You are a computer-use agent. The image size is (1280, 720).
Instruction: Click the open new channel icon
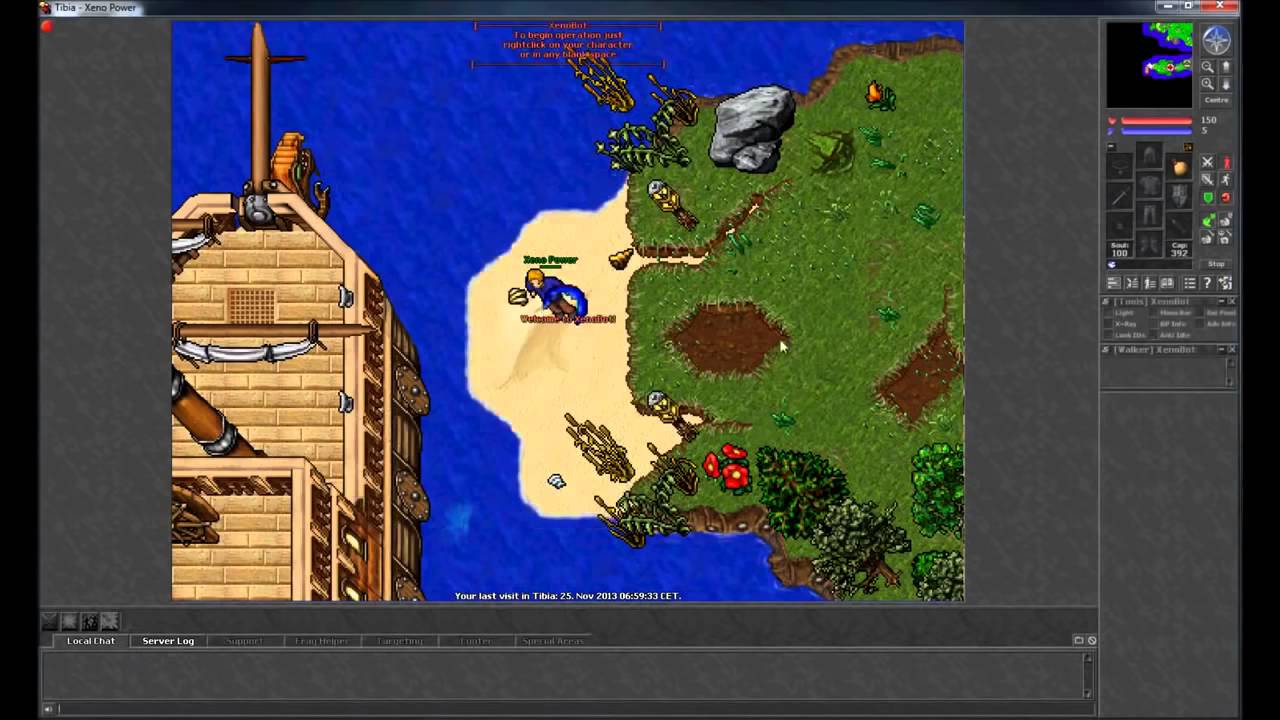1078,640
